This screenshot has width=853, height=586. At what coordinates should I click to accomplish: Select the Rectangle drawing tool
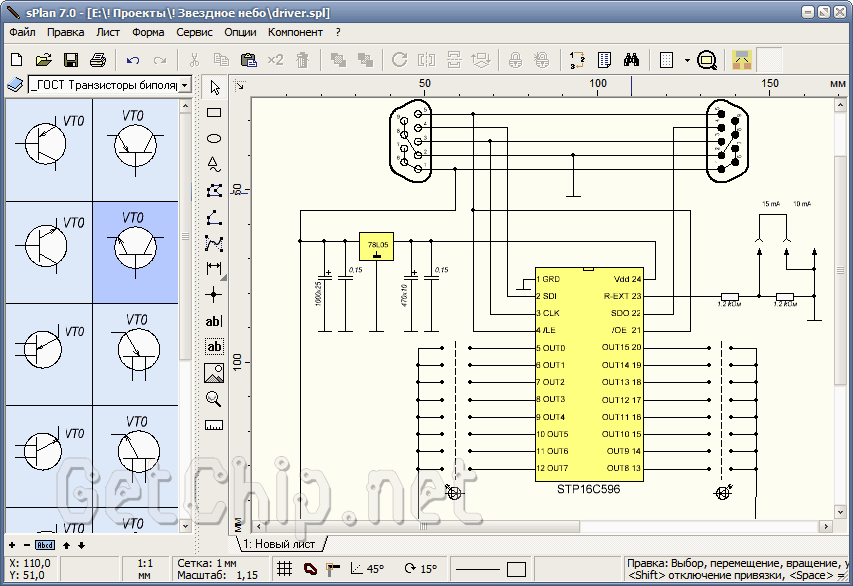click(213, 113)
